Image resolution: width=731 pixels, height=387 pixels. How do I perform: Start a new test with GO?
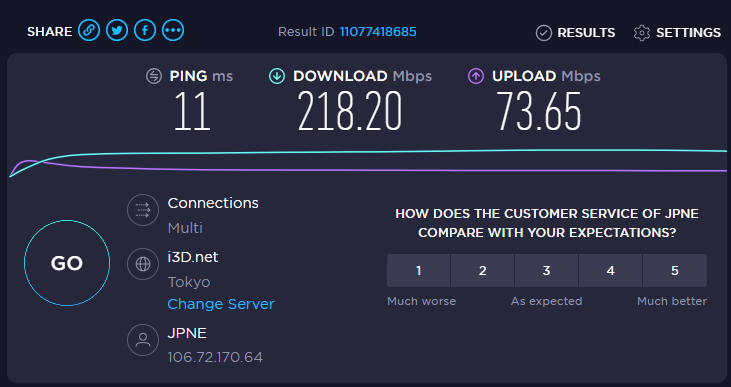(x=67, y=263)
